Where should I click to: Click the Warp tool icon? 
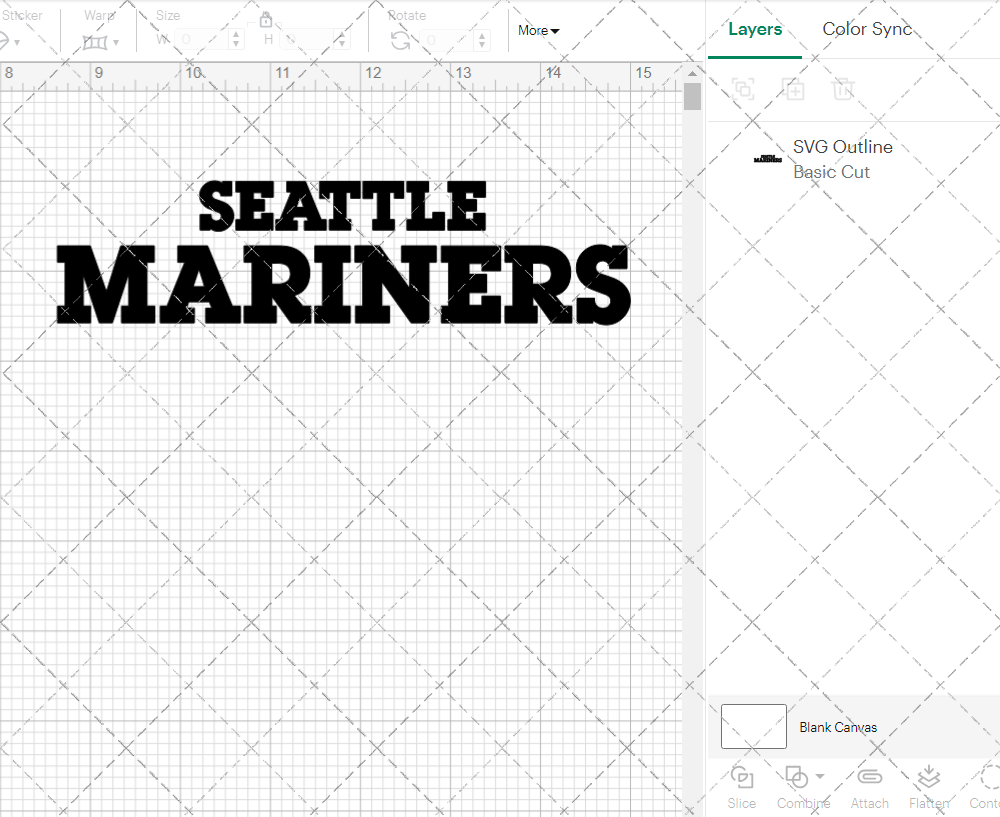click(x=97, y=41)
